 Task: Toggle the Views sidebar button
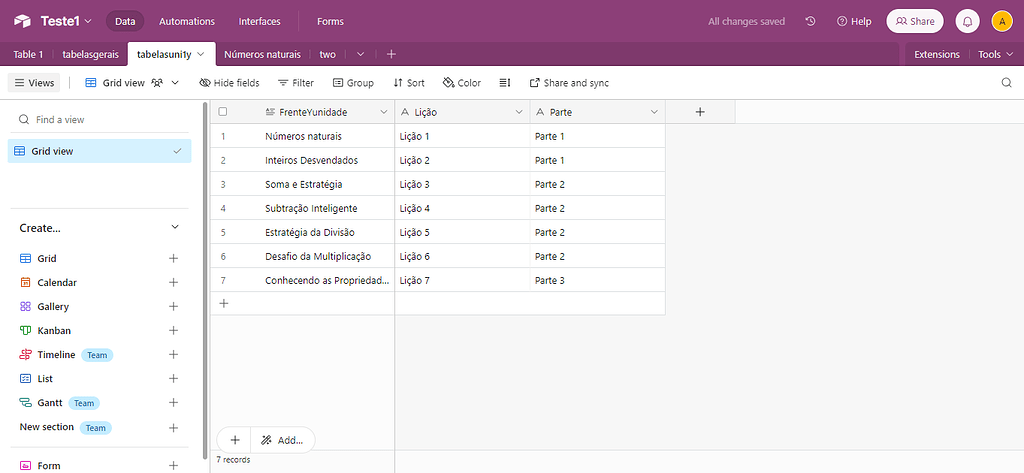34,83
